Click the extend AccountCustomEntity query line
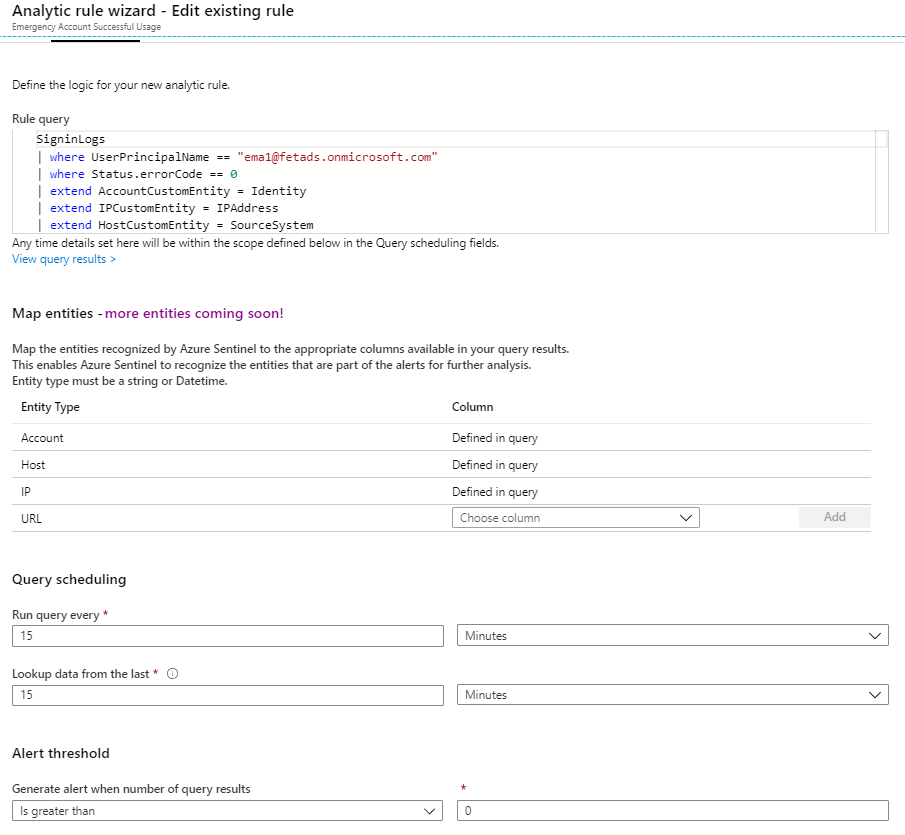Viewport: 905px width, 835px height. pos(178,191)
